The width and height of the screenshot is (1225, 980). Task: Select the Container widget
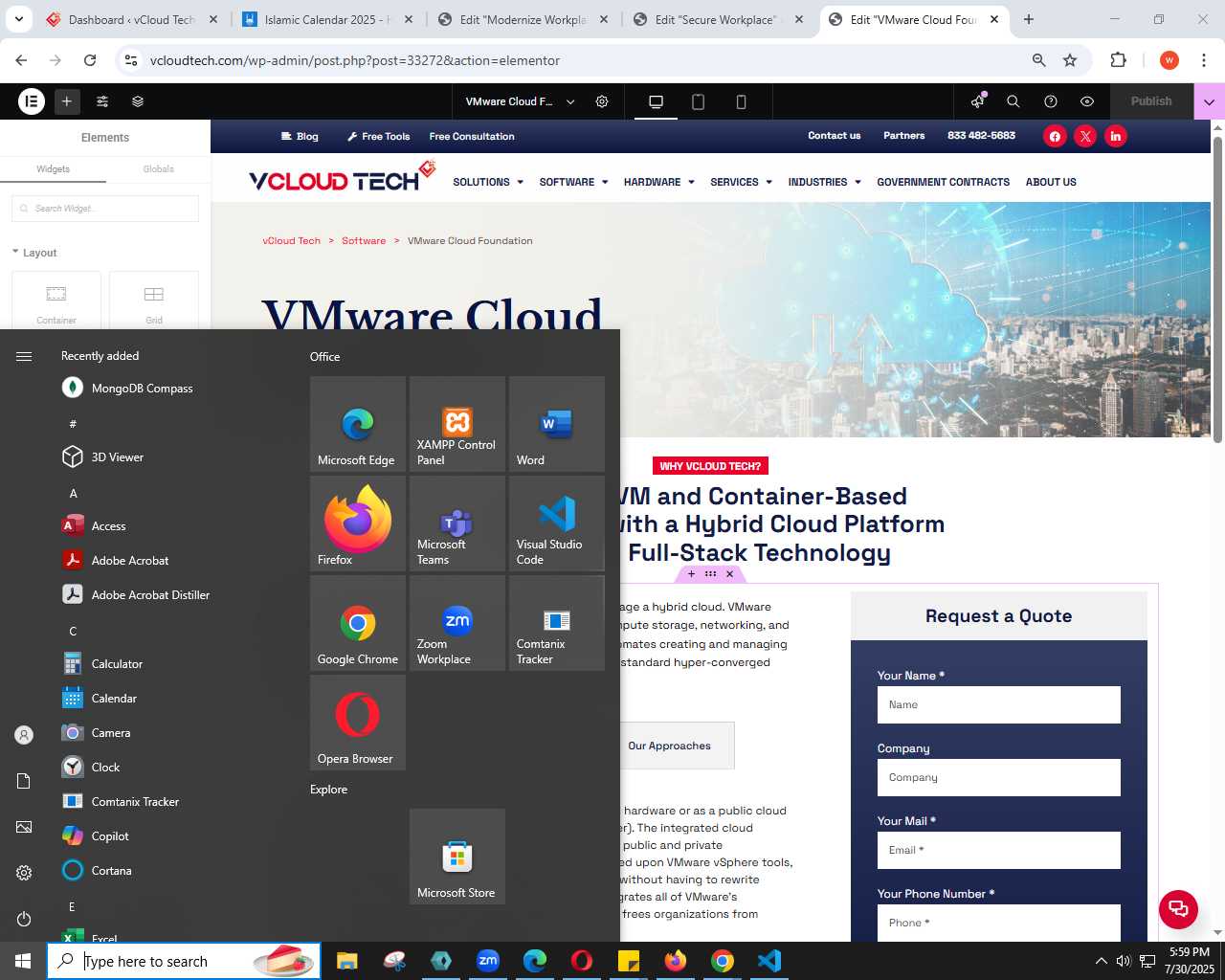(x=56, y=301)
